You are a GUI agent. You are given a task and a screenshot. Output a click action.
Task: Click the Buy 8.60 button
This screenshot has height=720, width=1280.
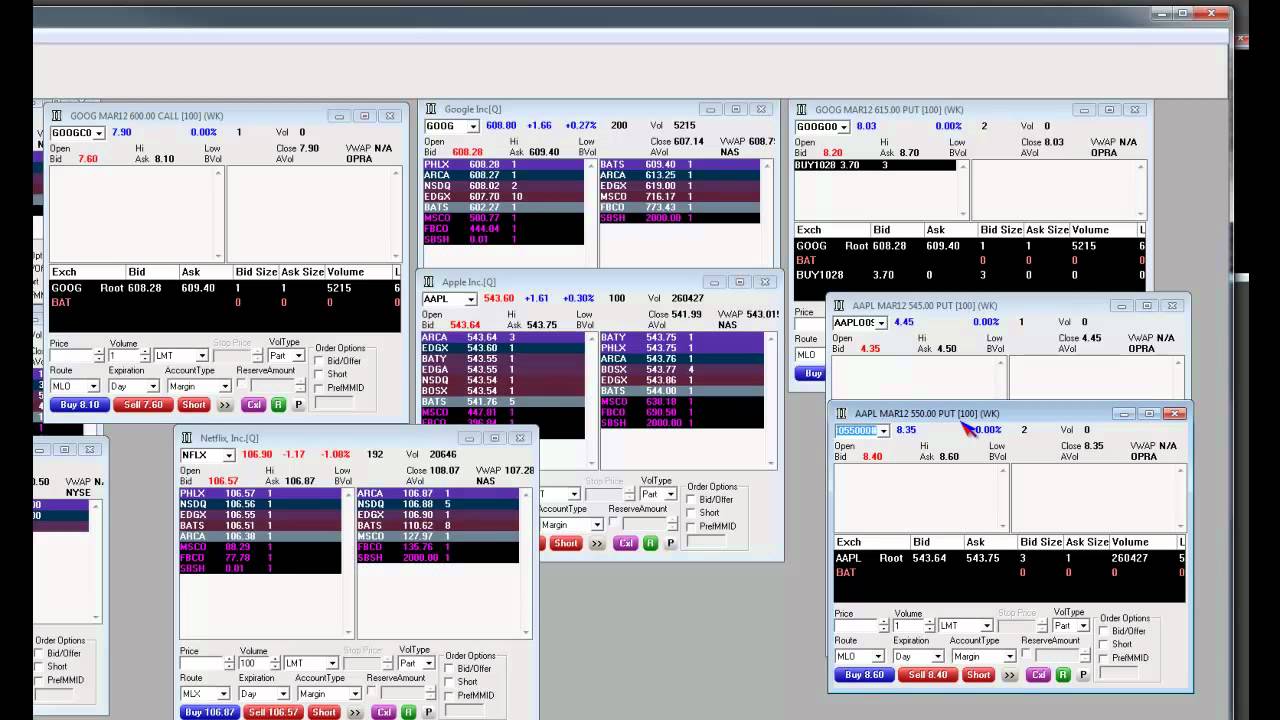[x=865, y=675]
